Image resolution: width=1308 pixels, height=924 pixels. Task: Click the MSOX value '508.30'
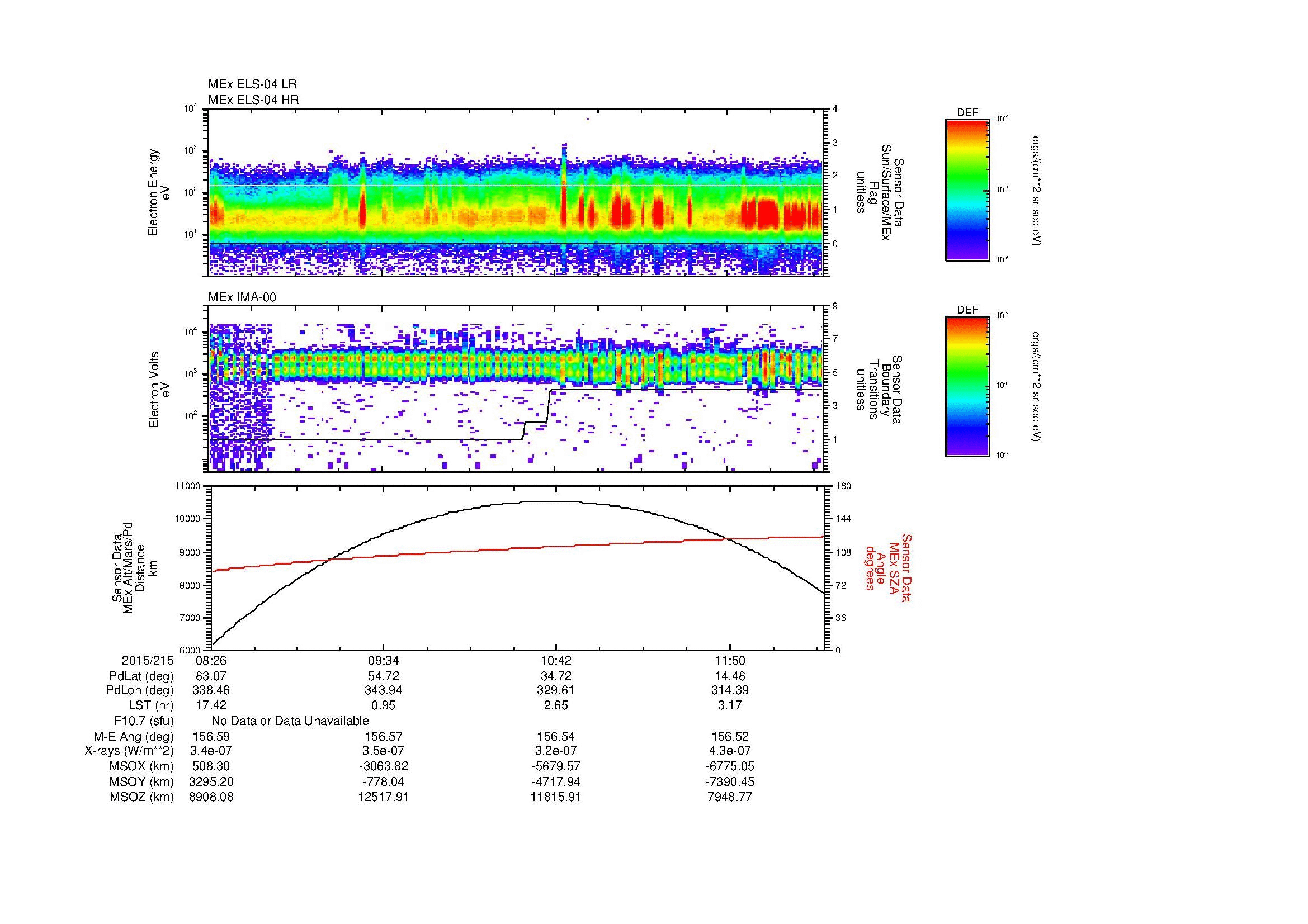pyautogui.click(x=211, y=766)
